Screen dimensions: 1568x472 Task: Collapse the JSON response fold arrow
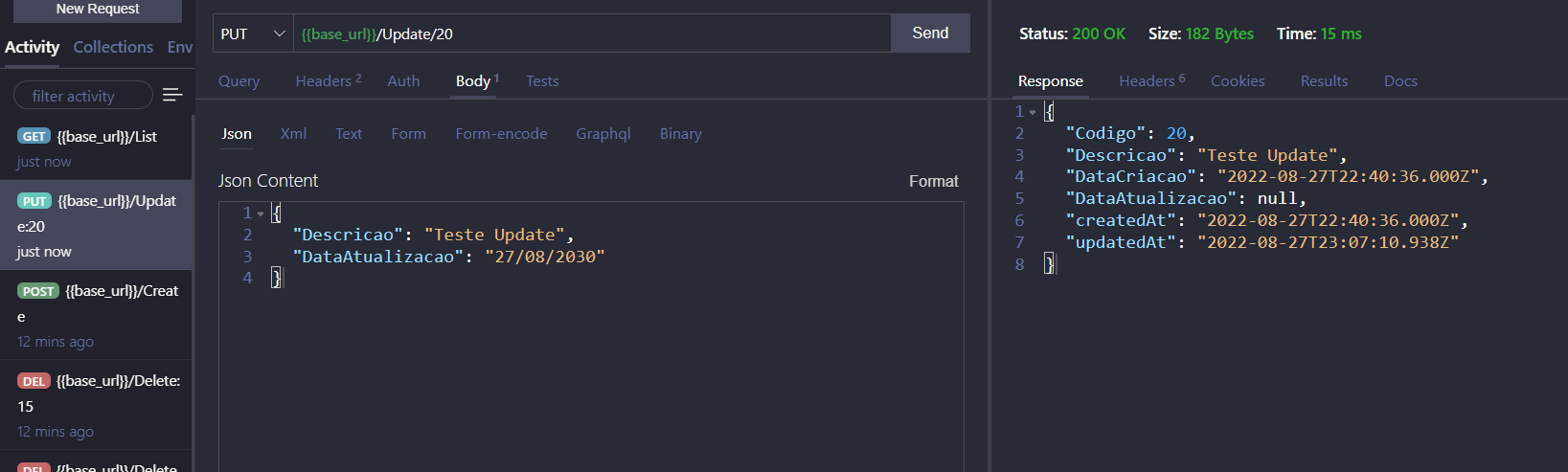tap(1033, 112)
